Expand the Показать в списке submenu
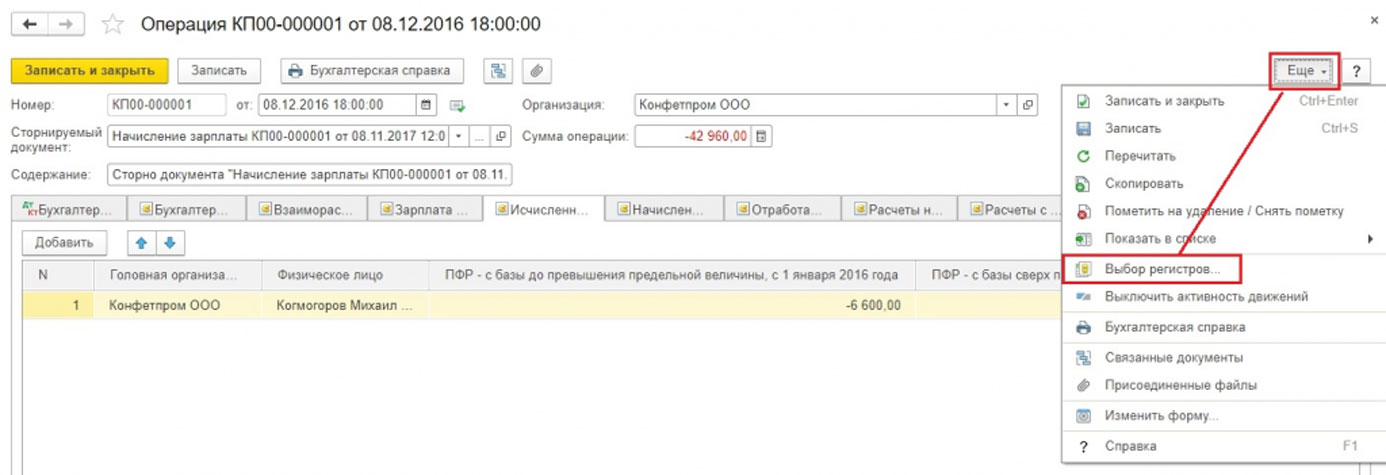The height and width of the screenshot is (475, 1386). [1369, 239]
